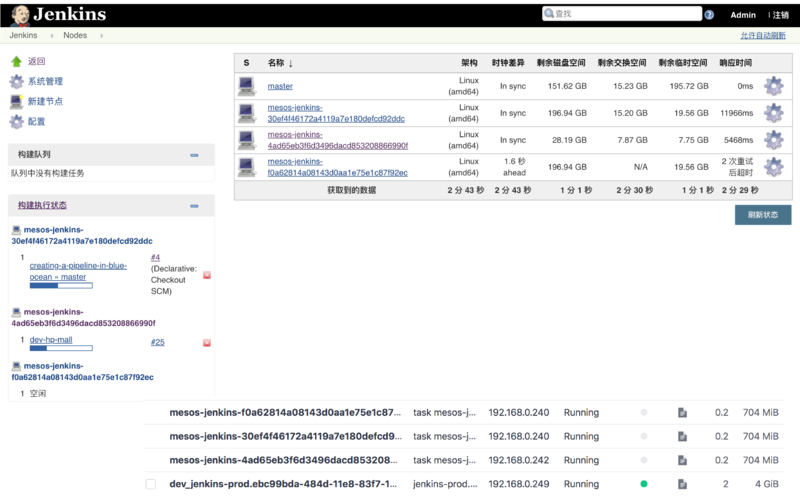Click the Jenkins breadcrumb item
Image resolution: width=800 pixels, height=502 pixels.
(x=23, y=36)
